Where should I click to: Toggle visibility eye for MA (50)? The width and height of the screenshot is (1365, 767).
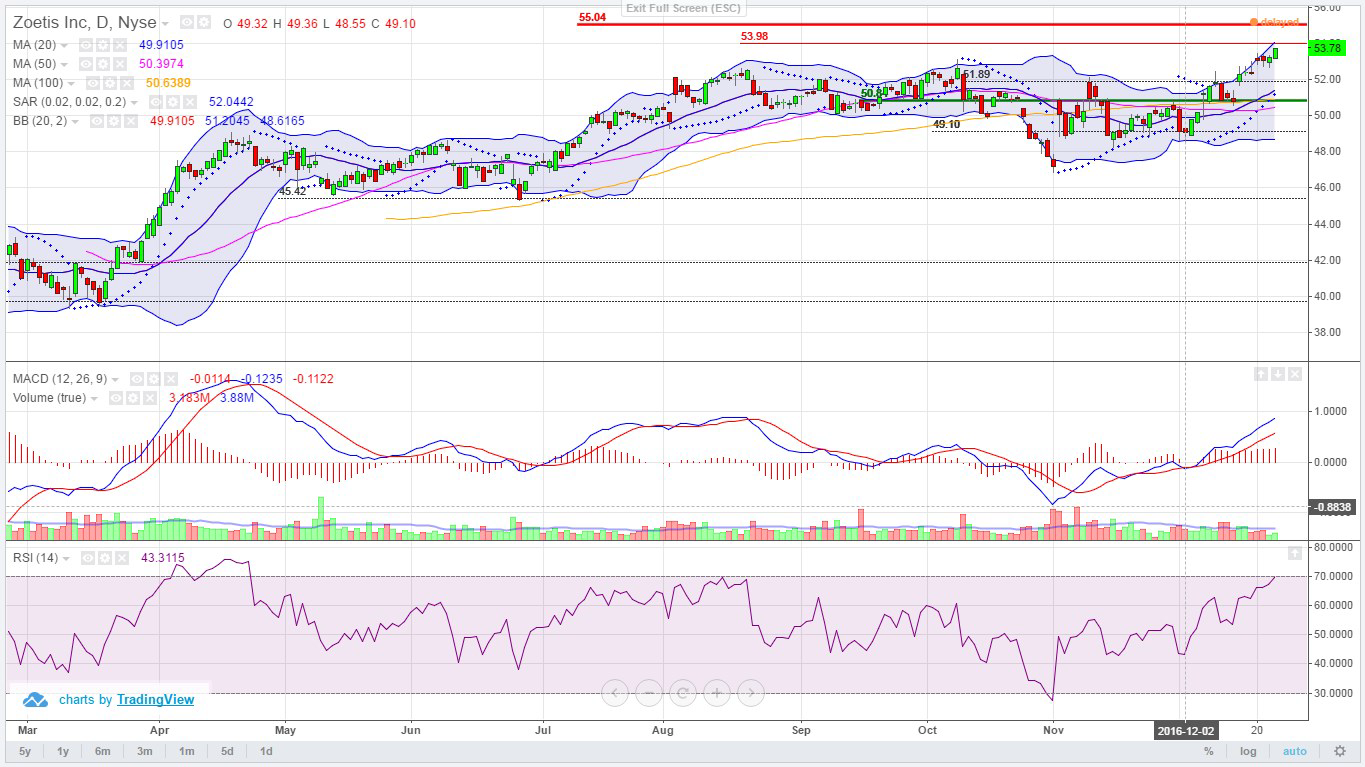(x=86, y=64)
